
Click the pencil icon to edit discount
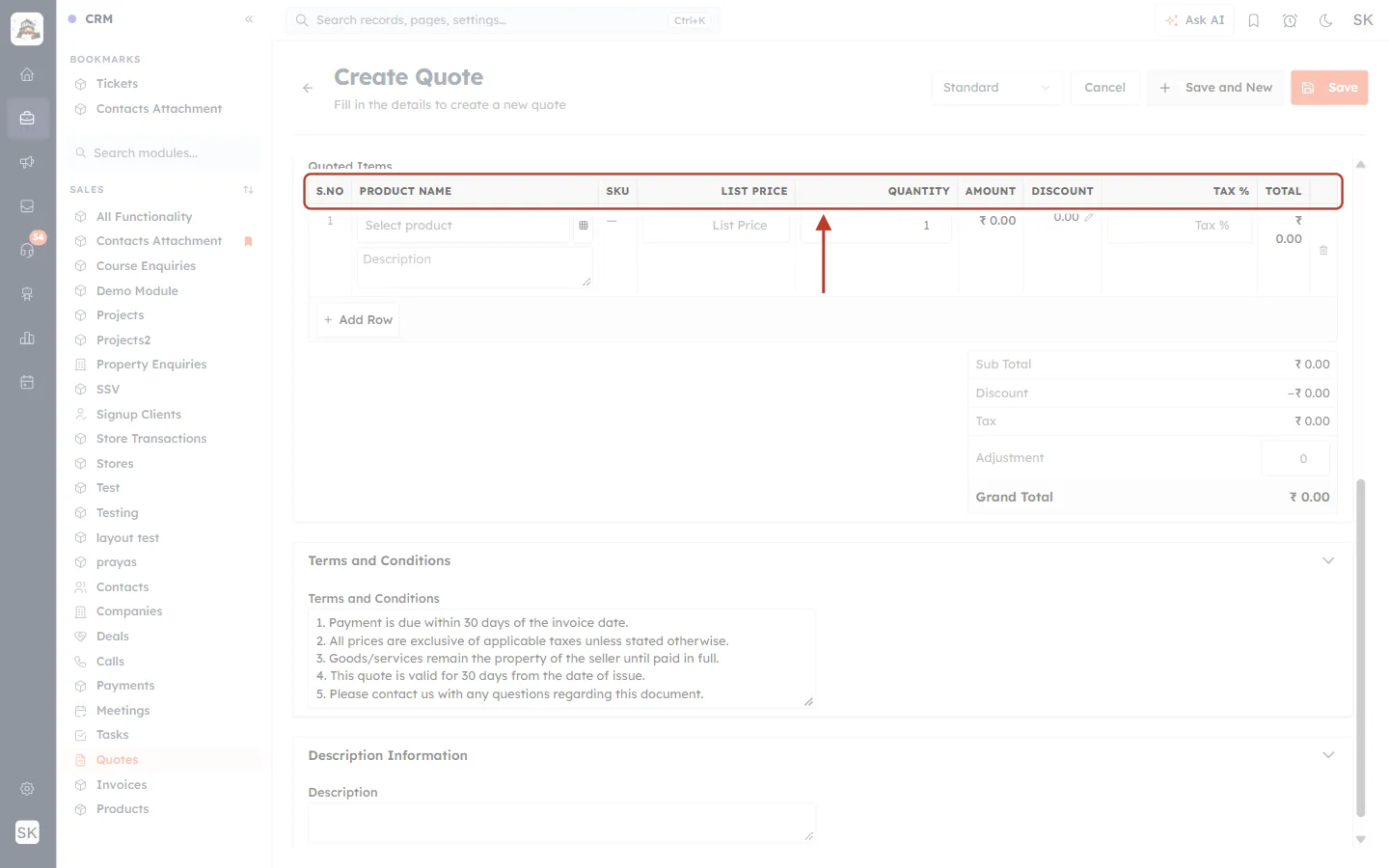point(1089,217)
